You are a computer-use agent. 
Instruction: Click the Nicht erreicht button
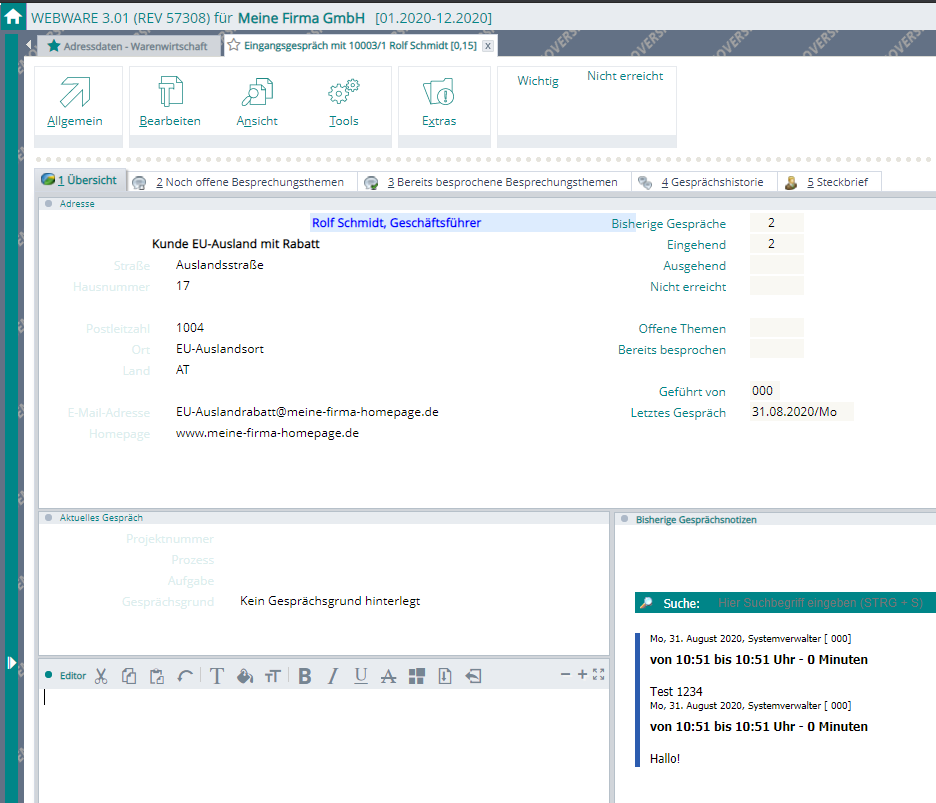(625, 76)
